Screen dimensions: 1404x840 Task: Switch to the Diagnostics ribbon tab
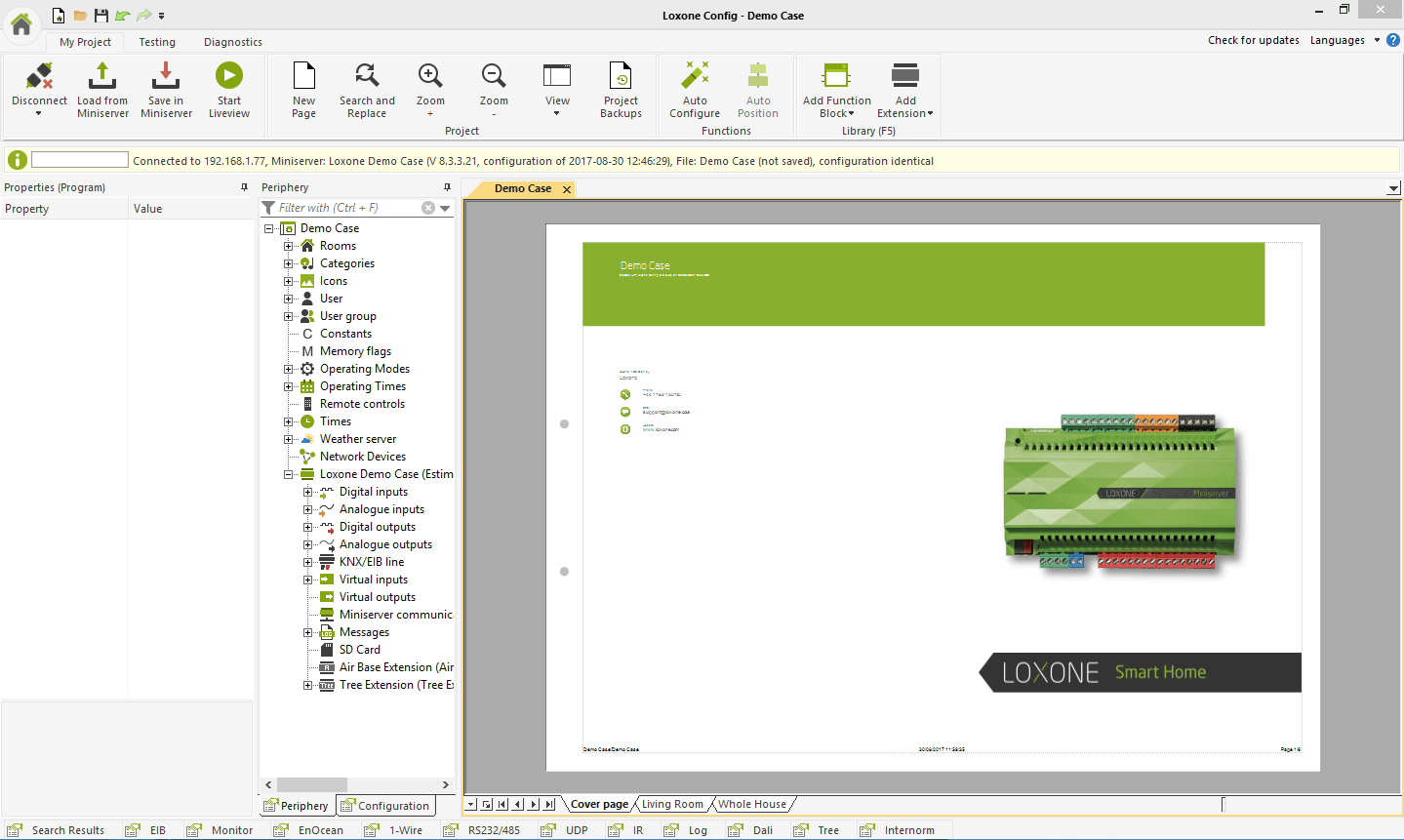(x=233, y=42)
